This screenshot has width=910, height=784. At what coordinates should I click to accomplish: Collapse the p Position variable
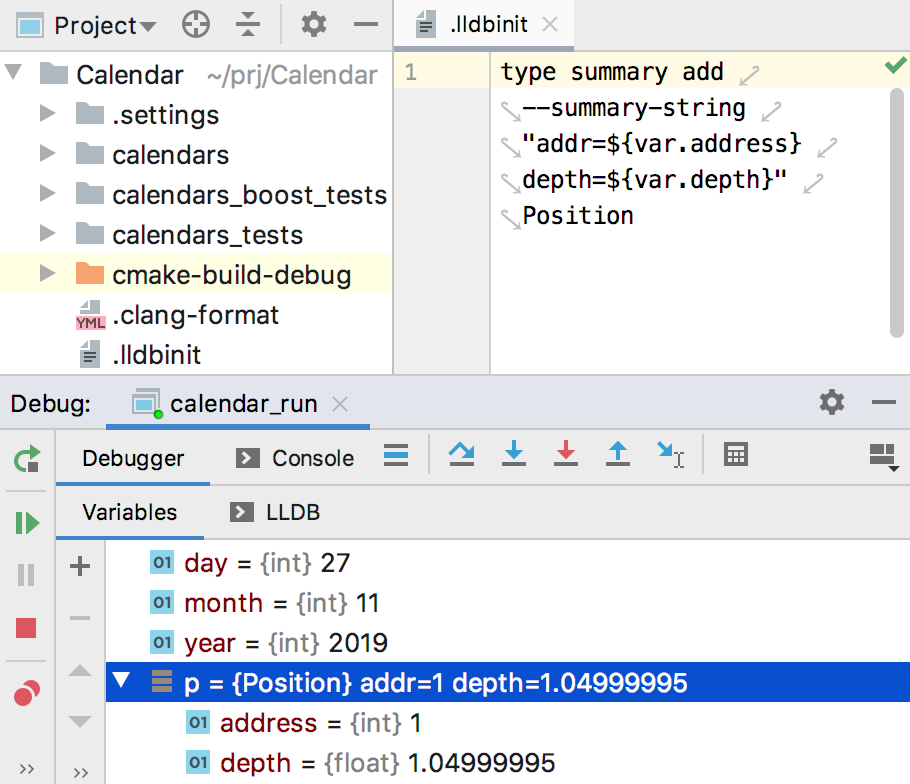click(x=122, y=682)
